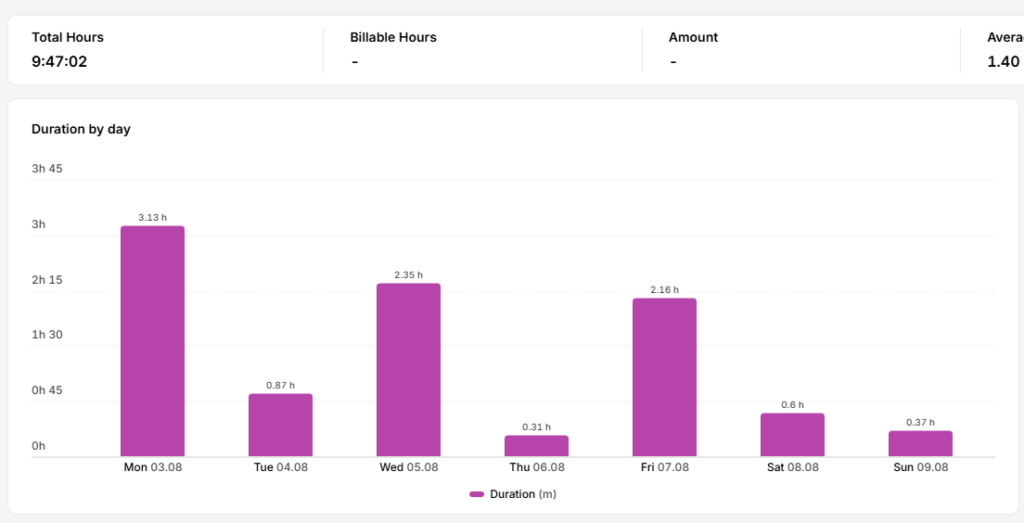Viewport: 1024px width, 523px height.
Task: Click the 0.87 h data label
Action: [280, 385]
